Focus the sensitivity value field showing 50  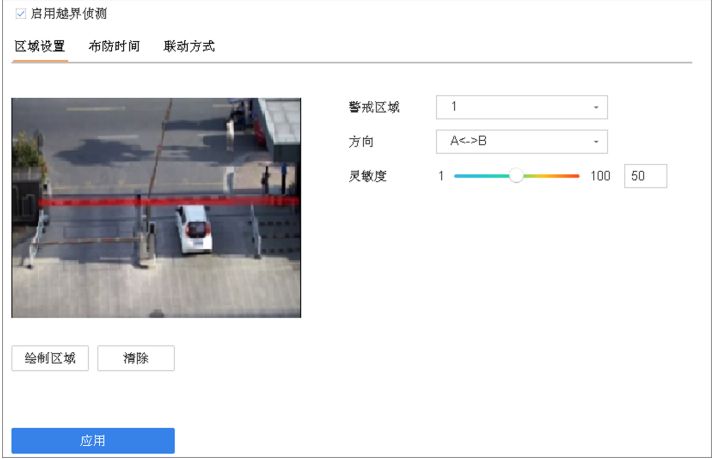coord(644,176)
